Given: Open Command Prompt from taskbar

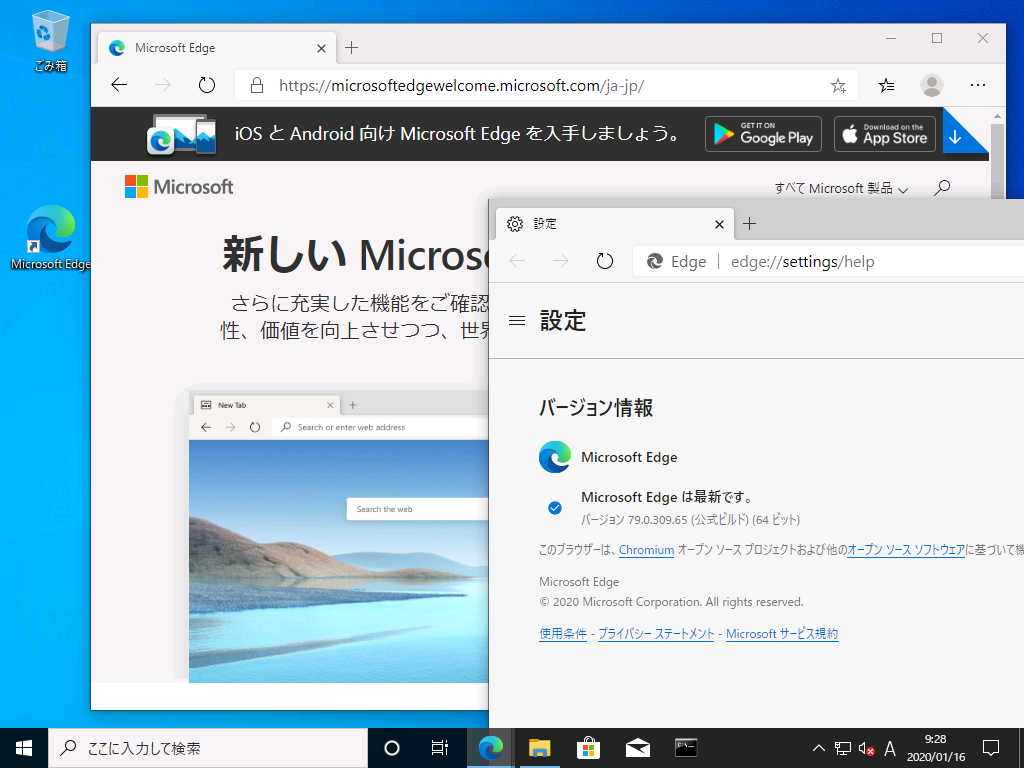Looking at the screenshot, I should 686,748.
